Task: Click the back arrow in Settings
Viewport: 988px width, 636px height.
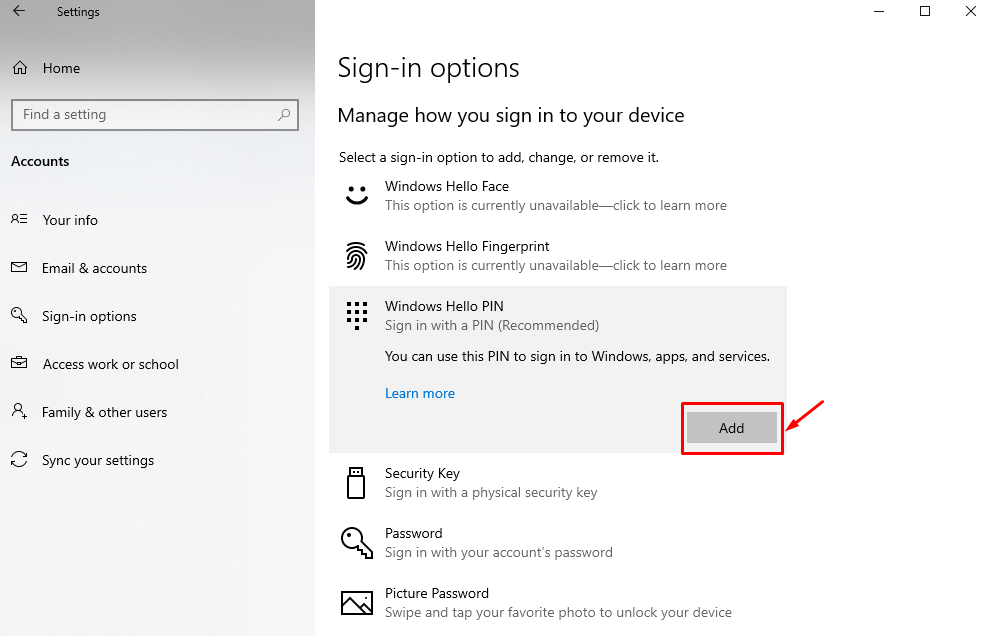Action: pyautogui.click(x=18, y=11)
